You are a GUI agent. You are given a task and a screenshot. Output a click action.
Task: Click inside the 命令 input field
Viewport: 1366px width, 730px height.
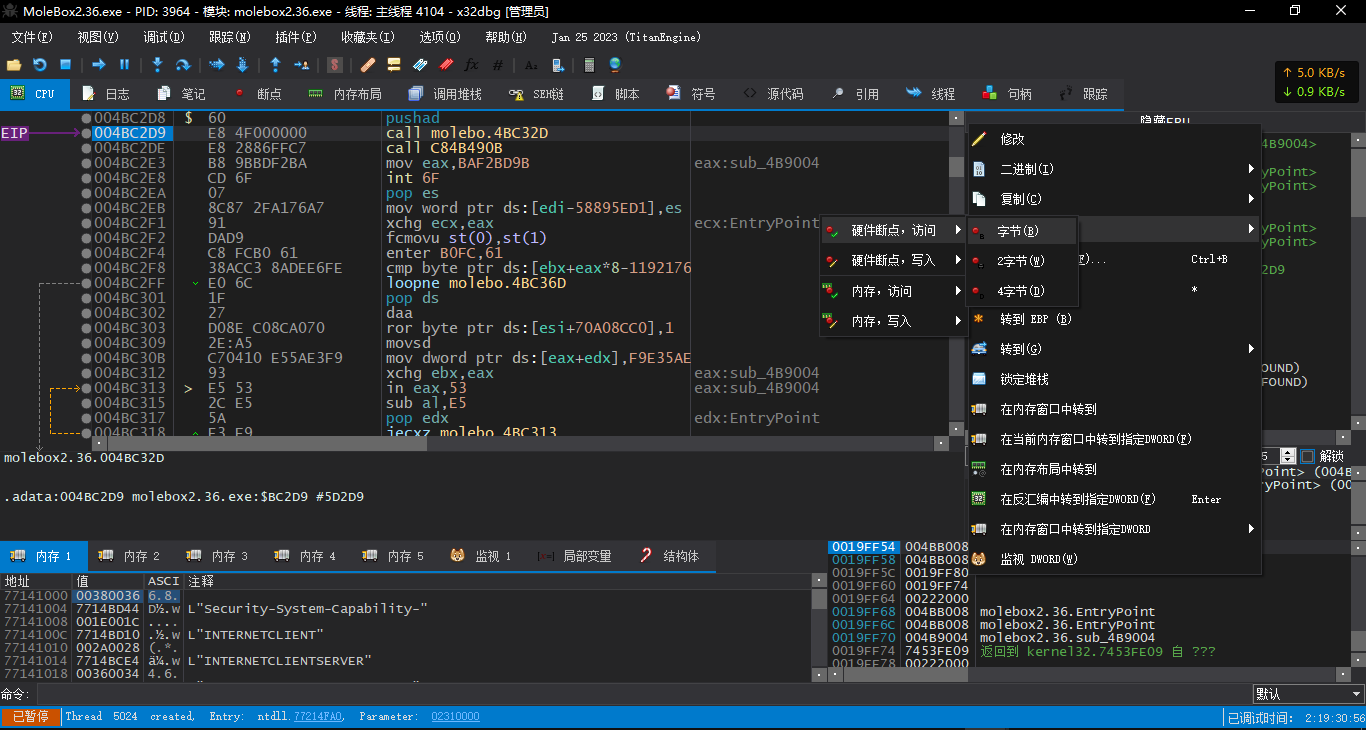tap(640, 694)
